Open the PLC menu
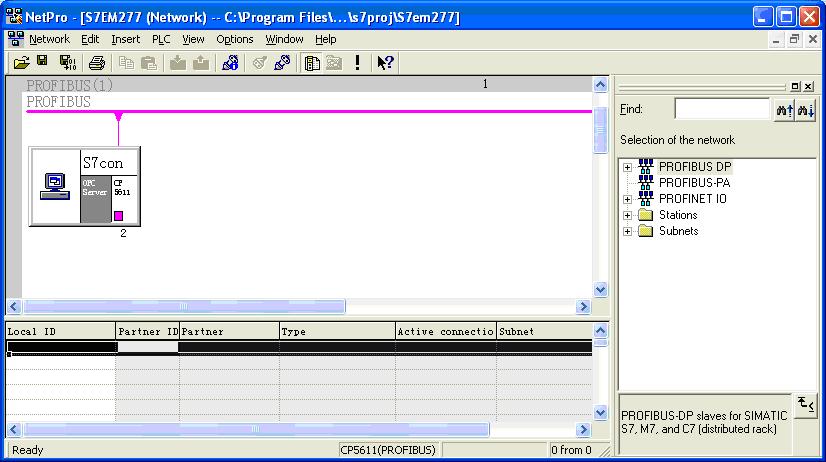Screen dimensions: 826x462 (x=161, y=39)
